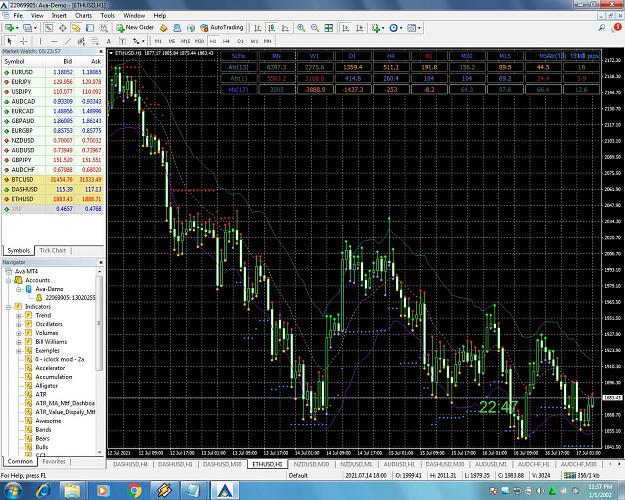The width and height of the screenshot is (625, 500).
Task: Select the Vertical Line drawing tool
Action: click(40, 41)
